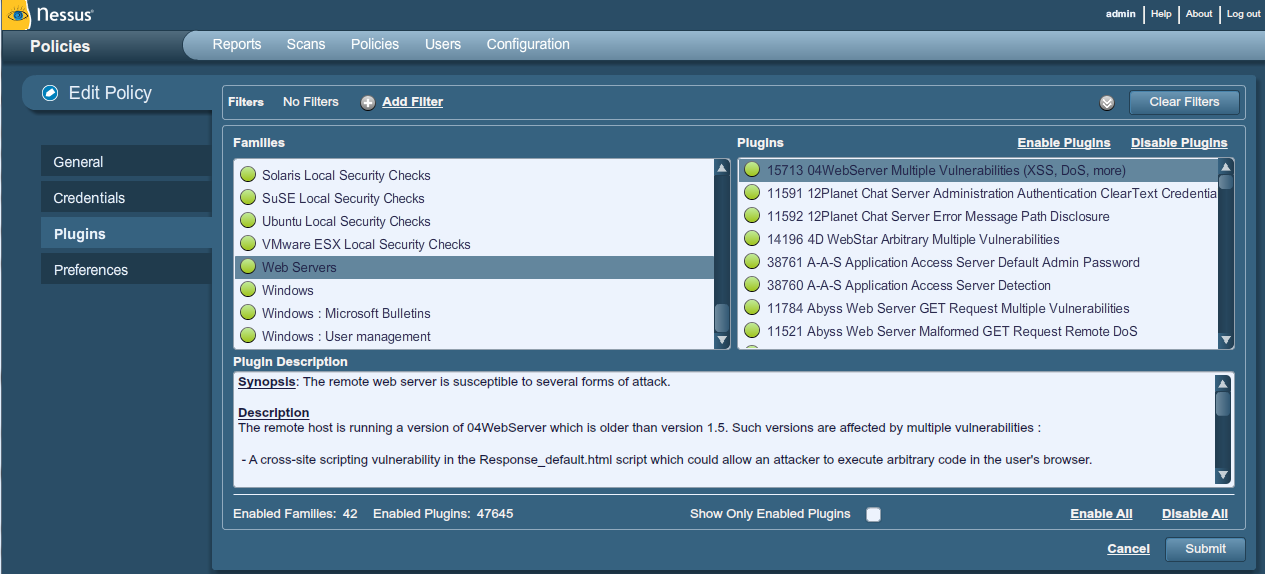
Task: Toggle green dot for plugin 38760 A-A-S Detection
Action: point(752,285)
